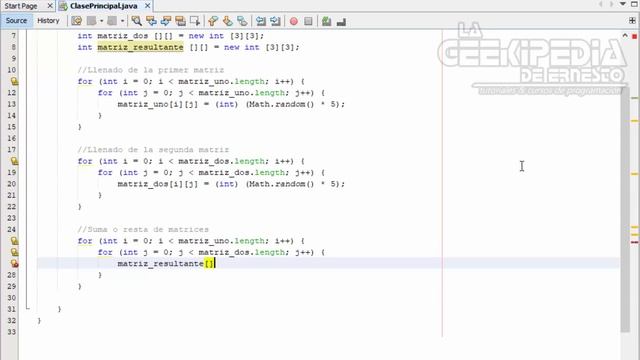
Task: Comment selected lines icon
Action: (326, 21)
